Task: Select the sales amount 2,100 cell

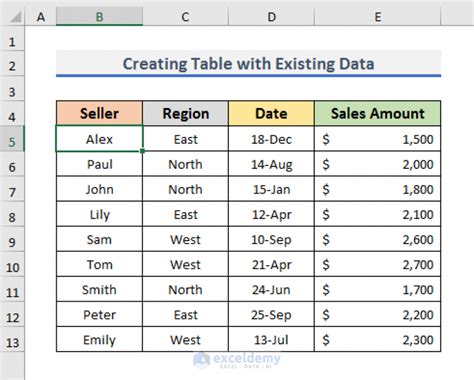Action: click(x=377, y=214)
